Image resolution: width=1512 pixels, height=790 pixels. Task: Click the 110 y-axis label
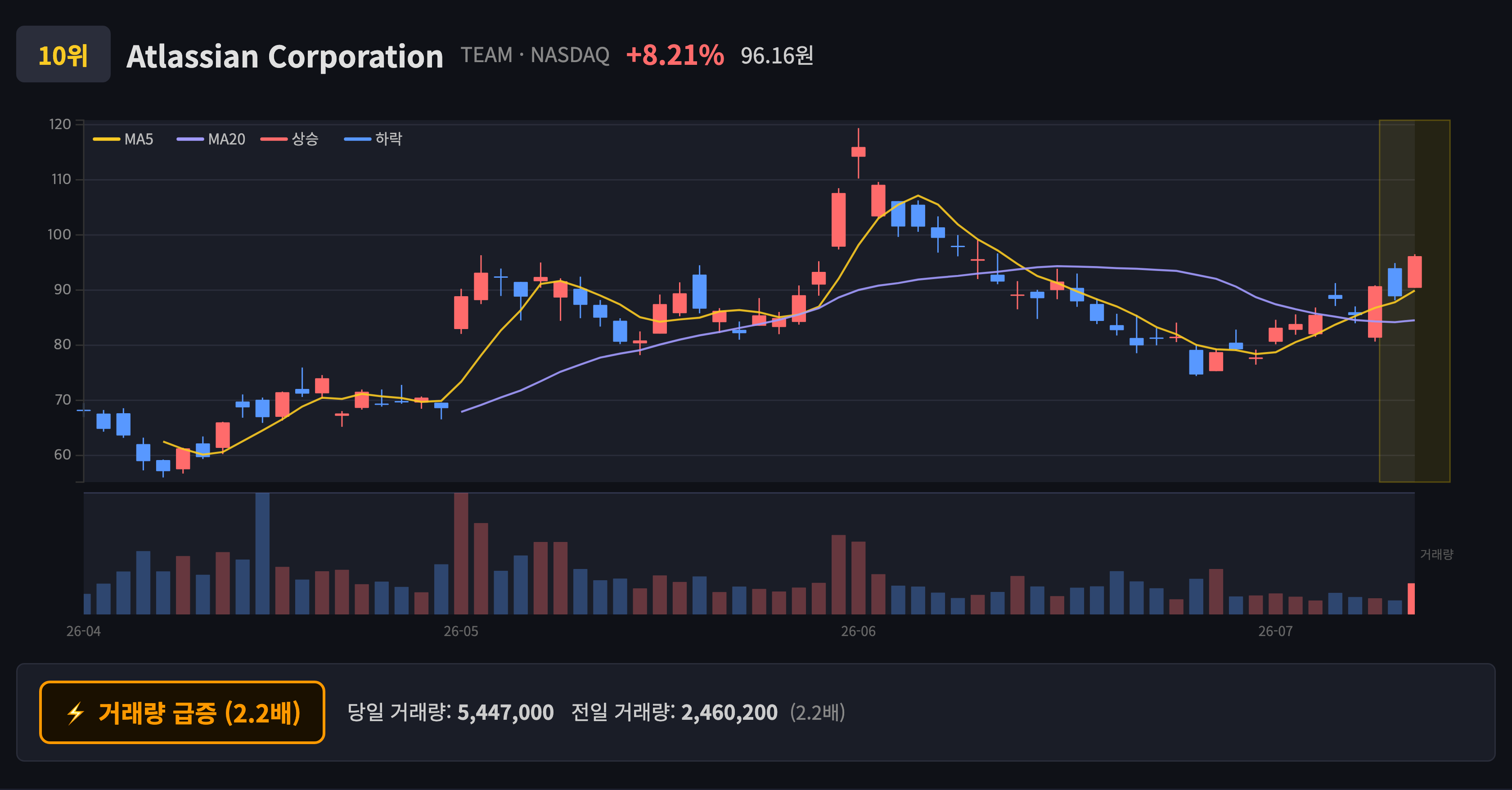pyautogui.click(x=60, y=180)
